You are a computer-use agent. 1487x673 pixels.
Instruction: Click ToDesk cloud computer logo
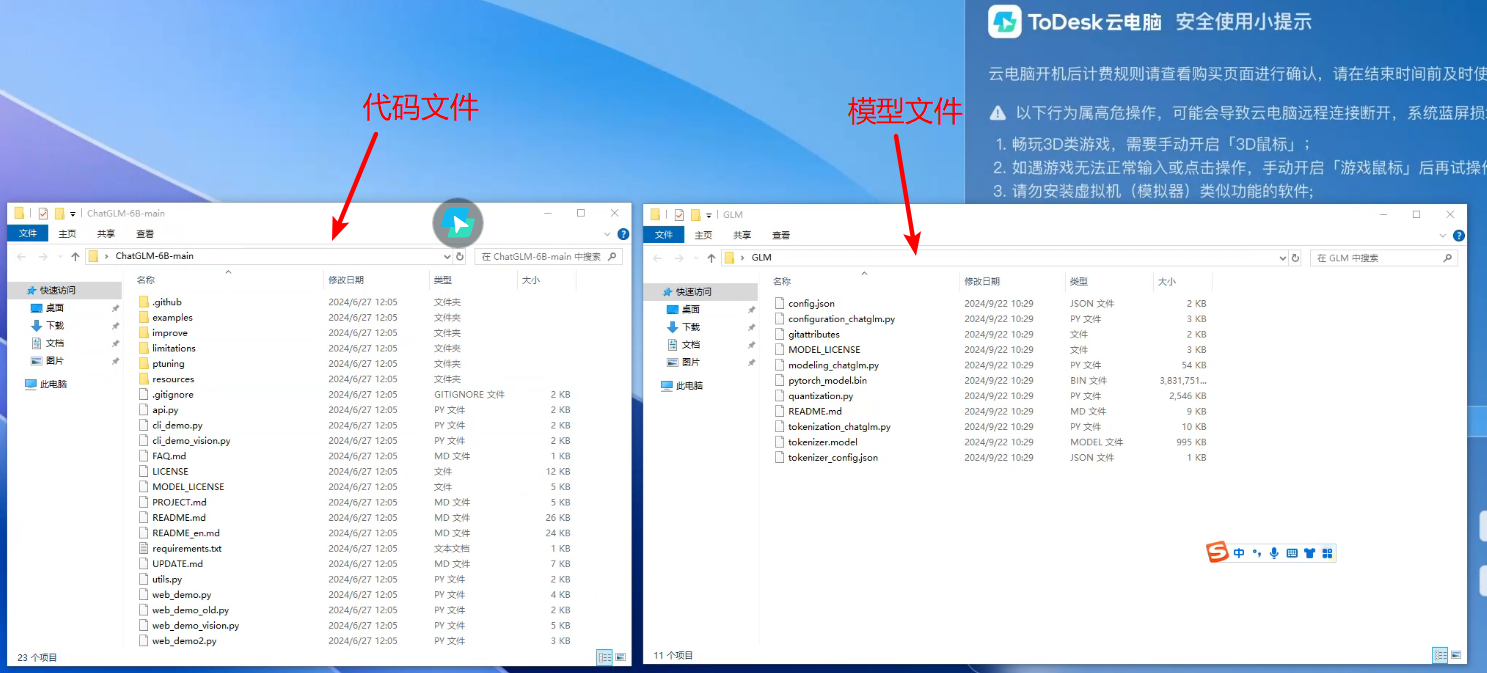(1005, 22)
